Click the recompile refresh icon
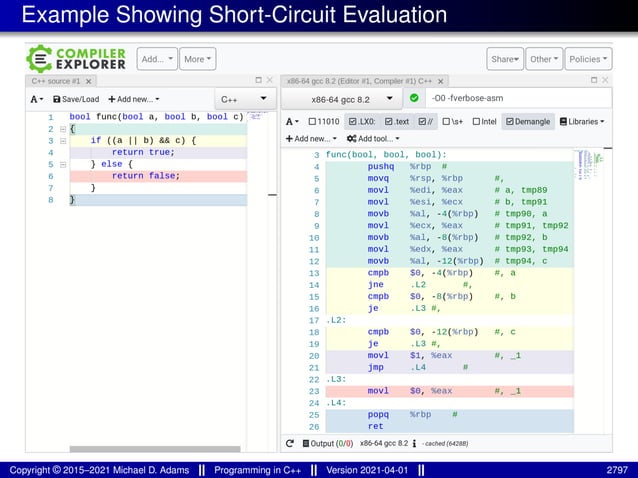The height and width of the screenshot is (478, 638). (x=290, y=443)
